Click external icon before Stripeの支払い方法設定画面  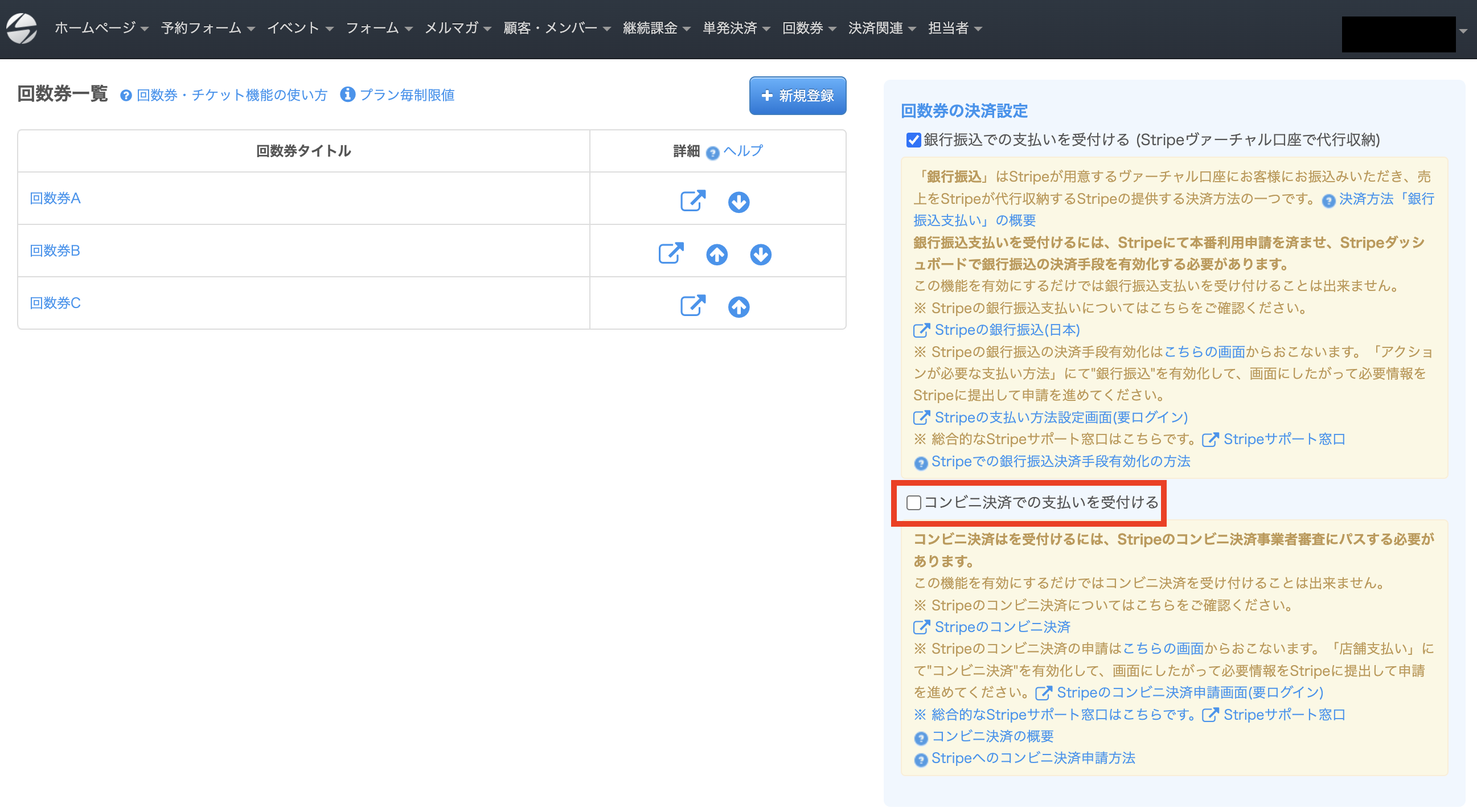pyautogui.click(x=921, y=417)
